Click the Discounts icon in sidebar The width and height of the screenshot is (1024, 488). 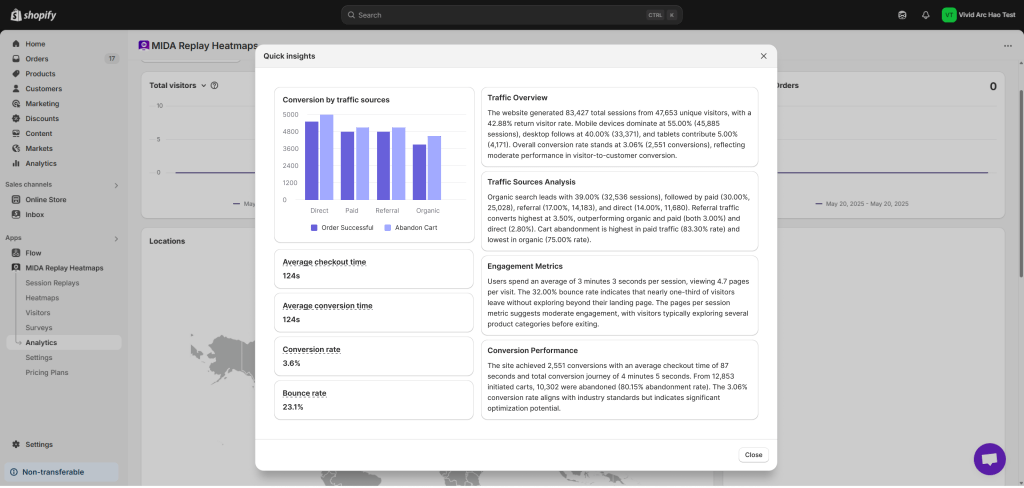coord(16,119)
